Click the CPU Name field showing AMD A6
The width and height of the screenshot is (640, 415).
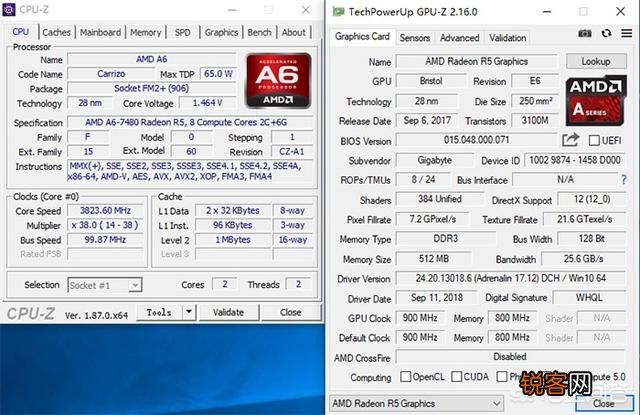152,59
